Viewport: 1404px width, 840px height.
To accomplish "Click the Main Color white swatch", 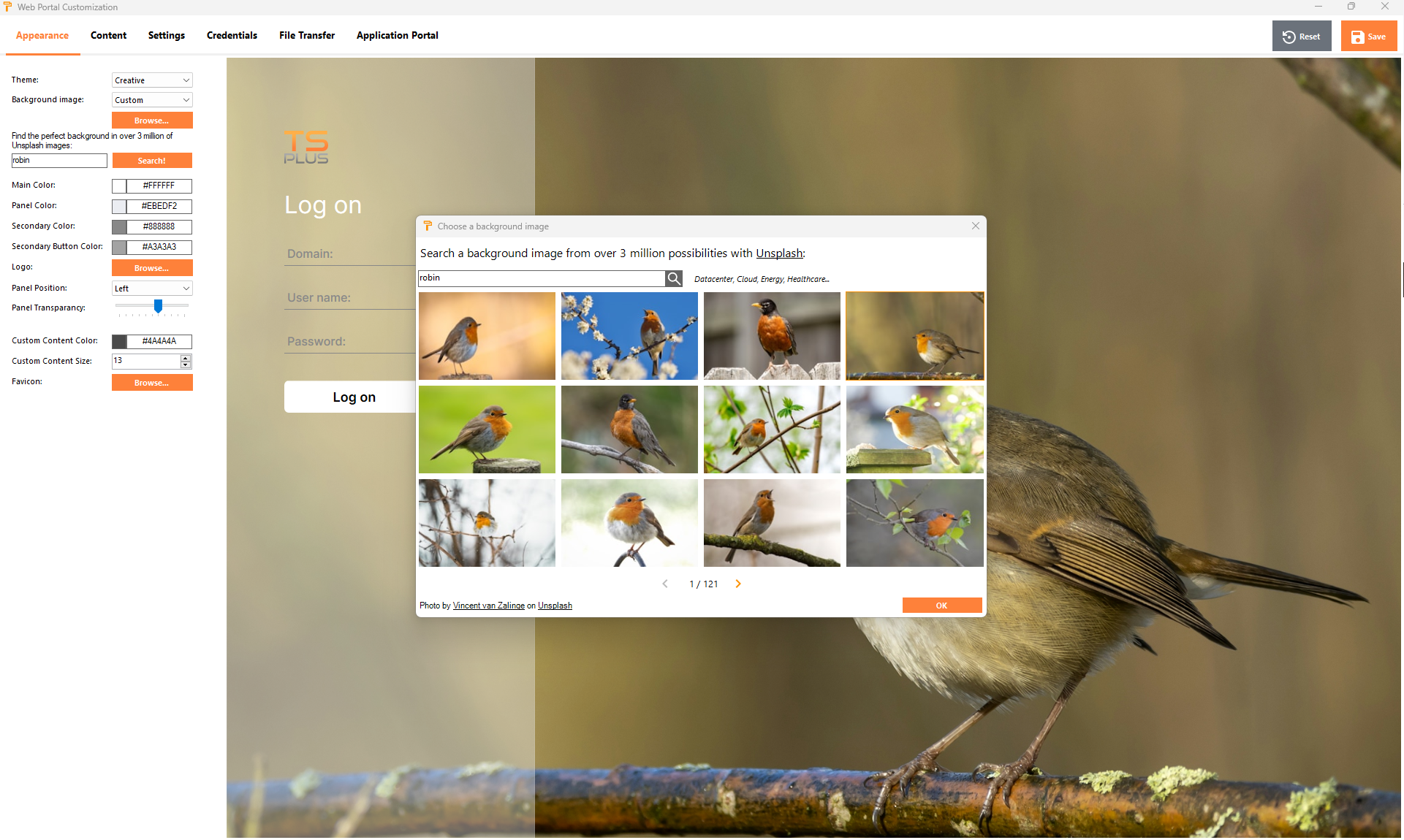I will (x=119, y=186).
